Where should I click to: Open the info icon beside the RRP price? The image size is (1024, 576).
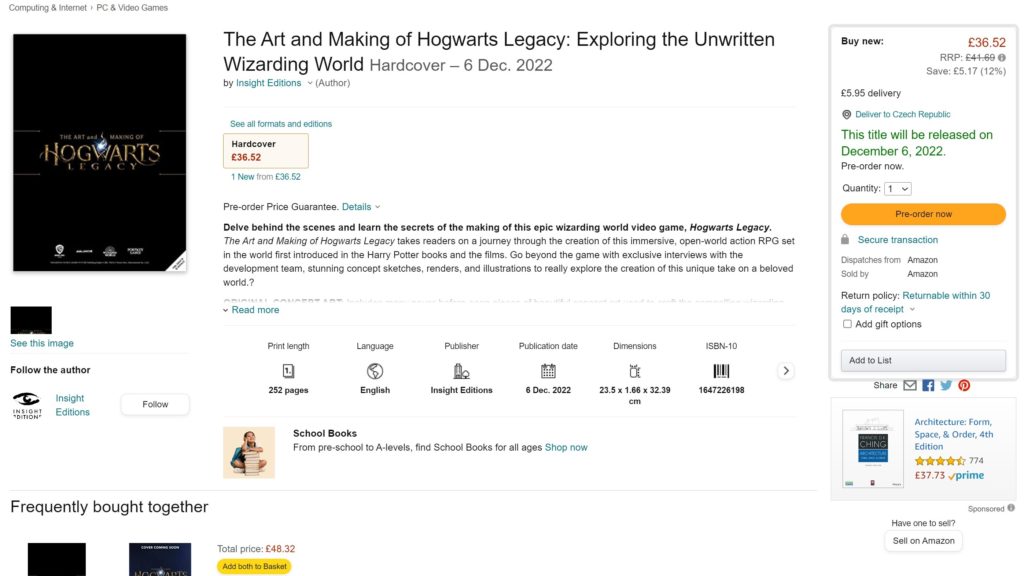tap(1002, 58)
